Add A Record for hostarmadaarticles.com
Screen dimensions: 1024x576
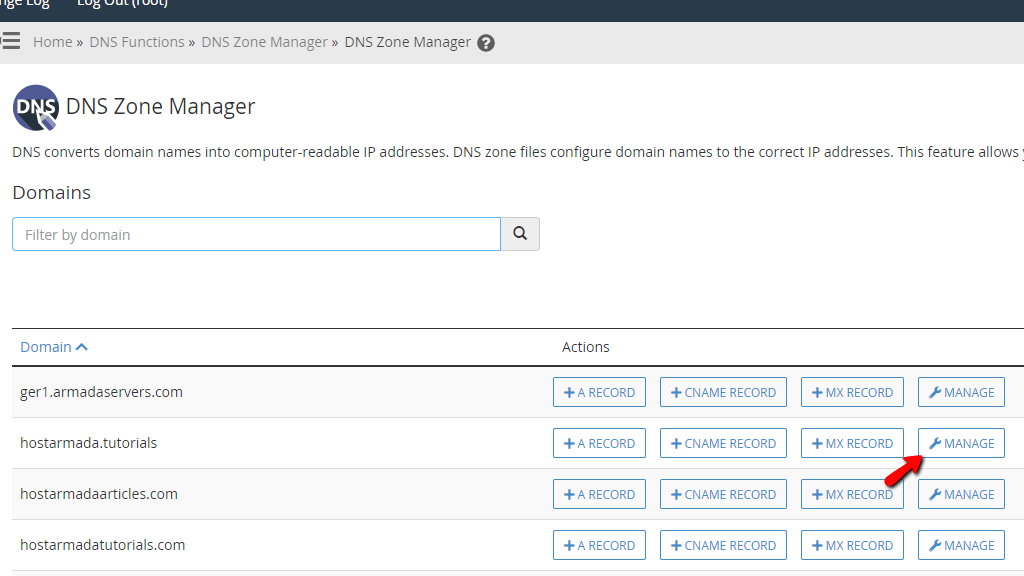coord(599,494)
